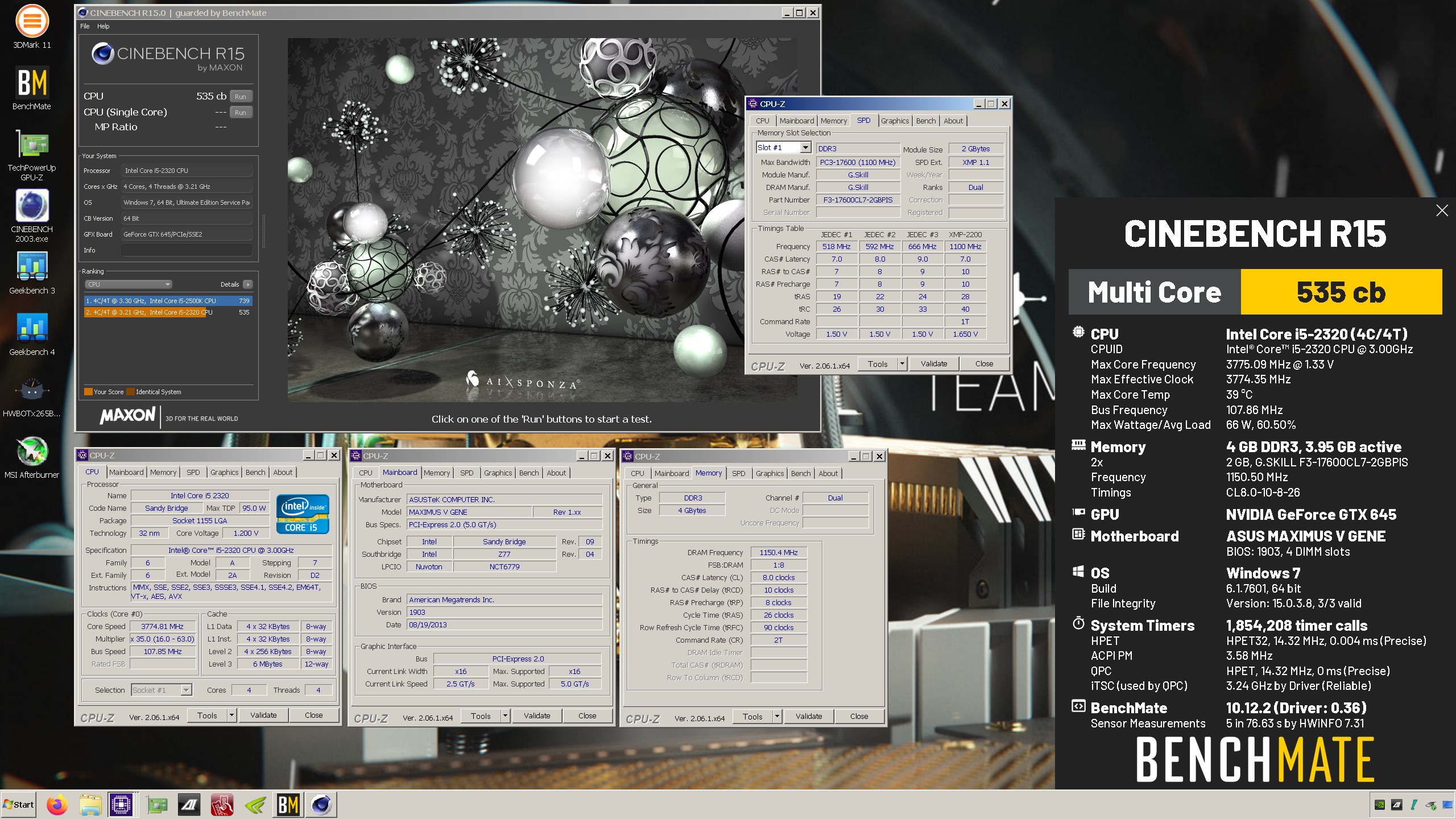Viewport: 1456px width, 819px height.
Task: Select Bench tab in SPD CPU-Z window
Action: [x=925, y=121]
